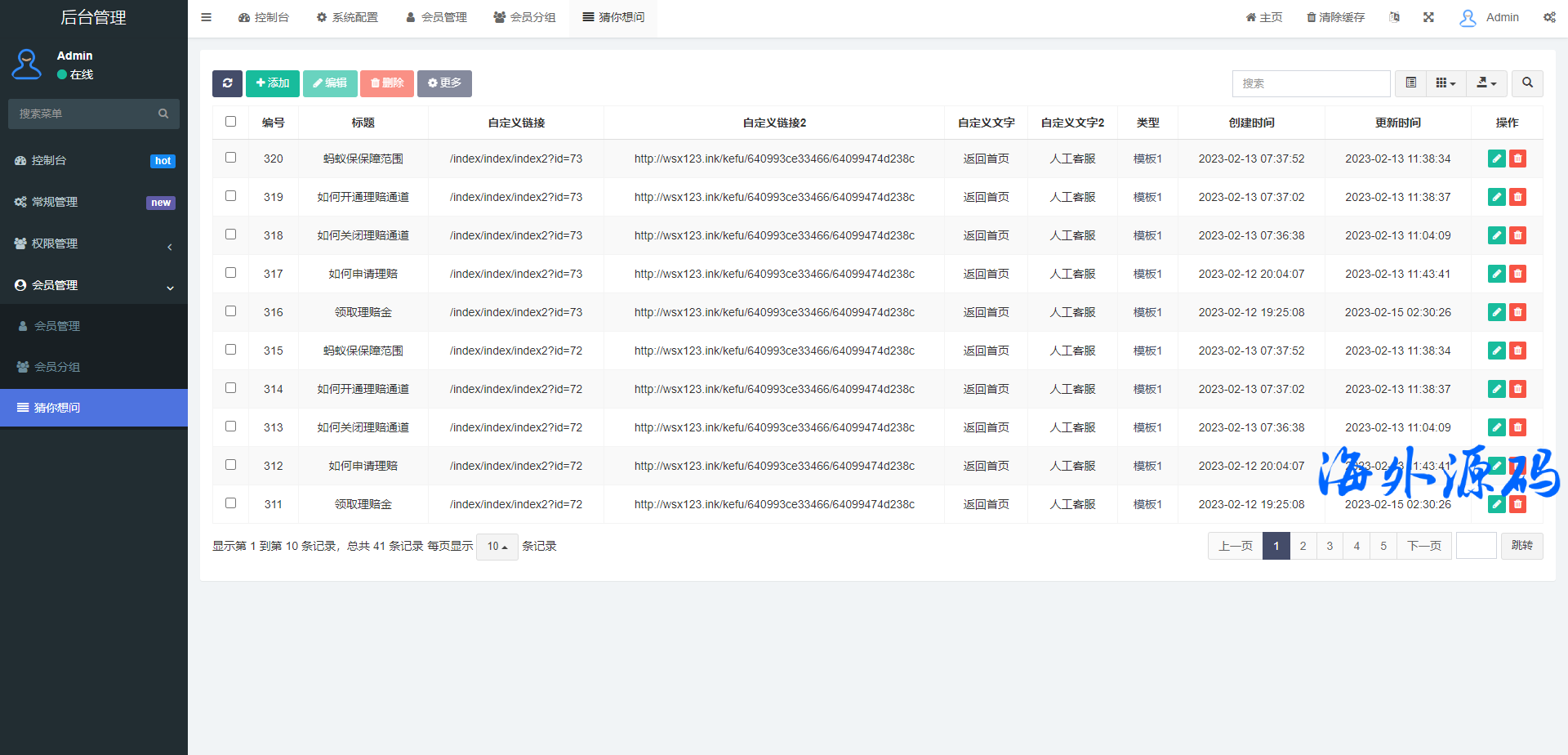Click the red delete icon for row 318
1568x755 pixels.
coord(1517,235)
